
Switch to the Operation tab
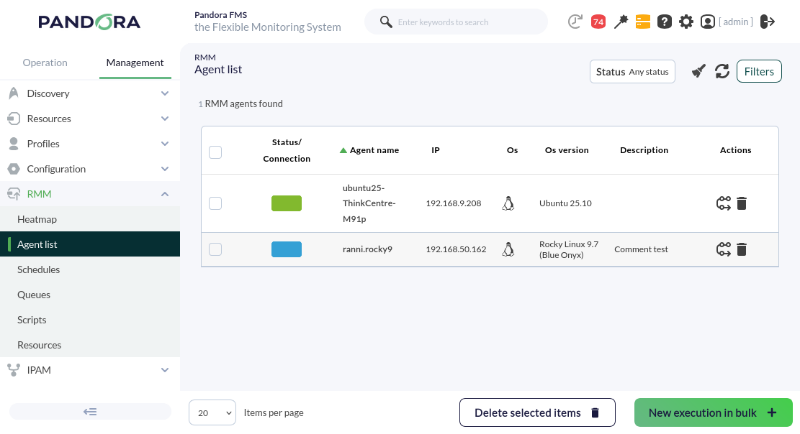tap(45, 63)
